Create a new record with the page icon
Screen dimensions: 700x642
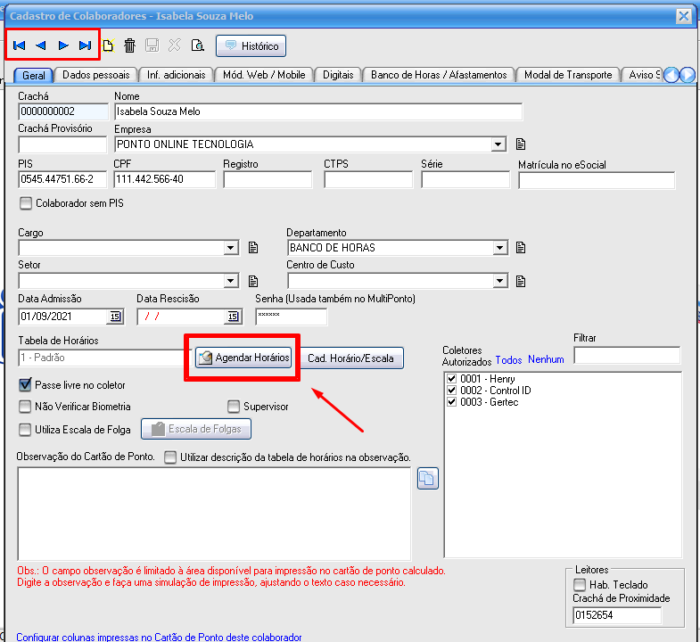tap(109, 45)
